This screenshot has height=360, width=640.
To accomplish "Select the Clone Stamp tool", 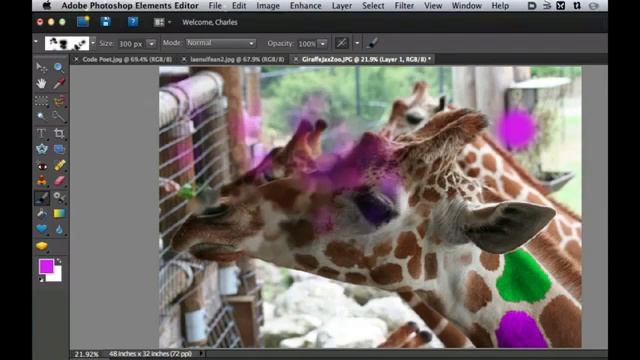I will click(41, 181).
